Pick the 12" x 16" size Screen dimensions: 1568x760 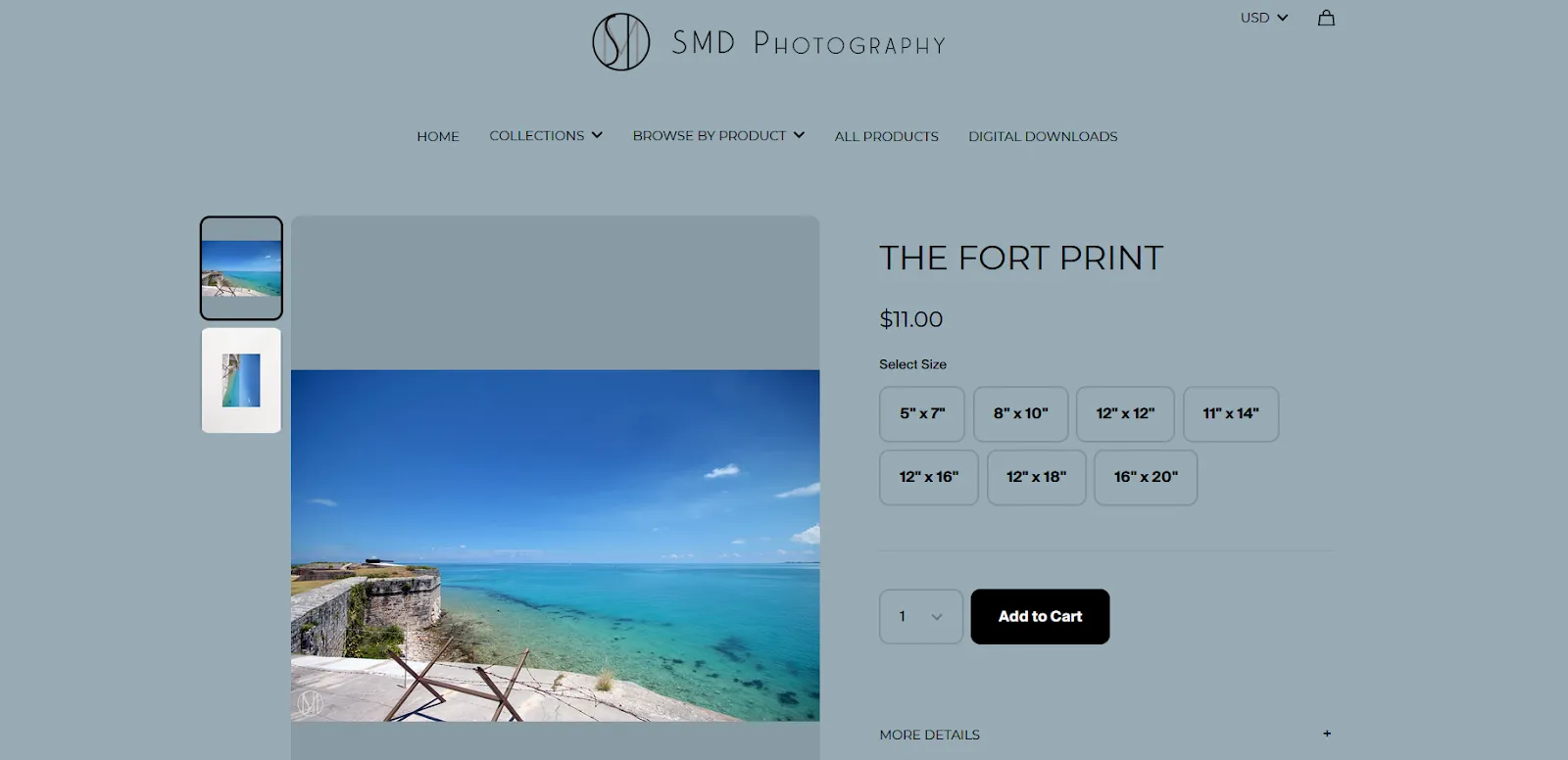pos(929,477)
